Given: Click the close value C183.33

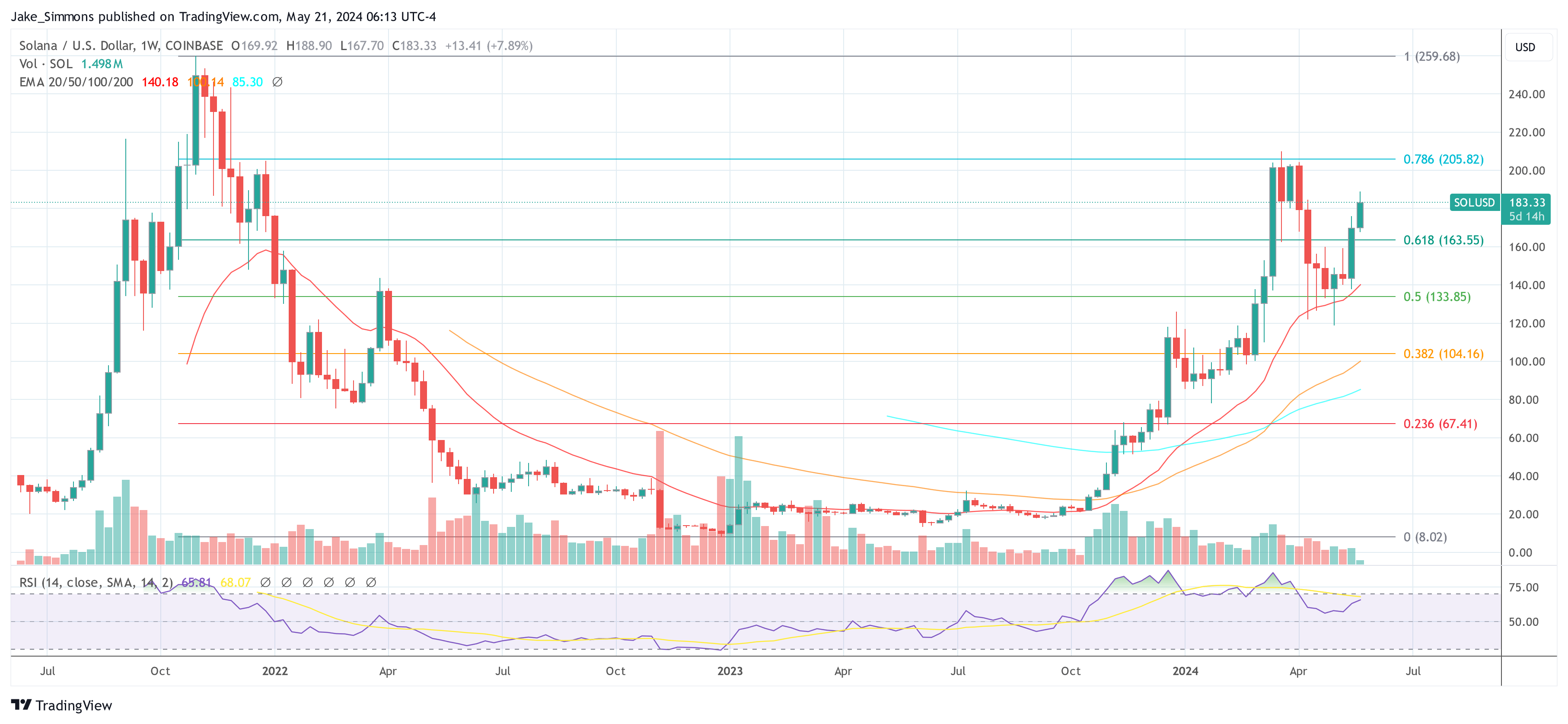Looking at the screenshot, I should (414, 46).
